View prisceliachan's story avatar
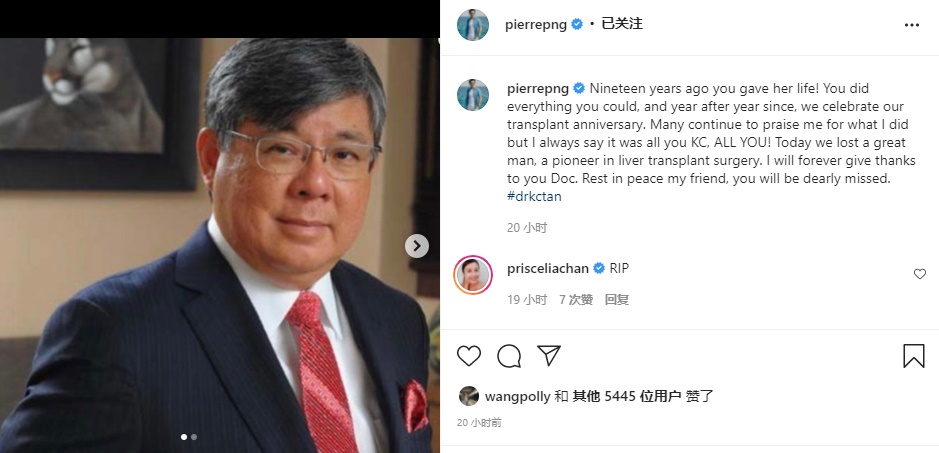Image resolution: width=939 pixels, height=453 pixels. (473, 275)
